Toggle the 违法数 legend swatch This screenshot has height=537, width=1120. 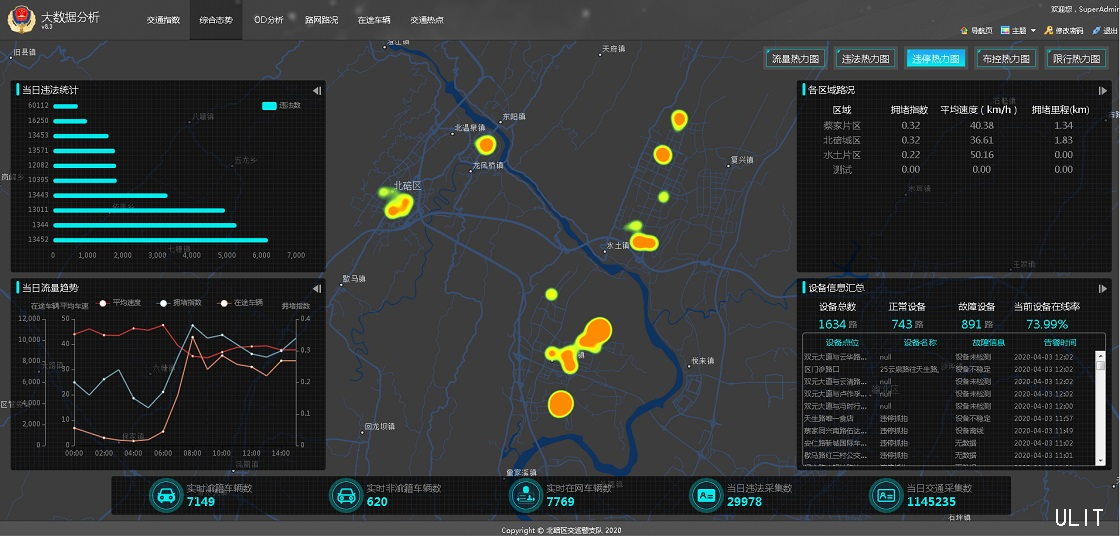tap(269, 105)
